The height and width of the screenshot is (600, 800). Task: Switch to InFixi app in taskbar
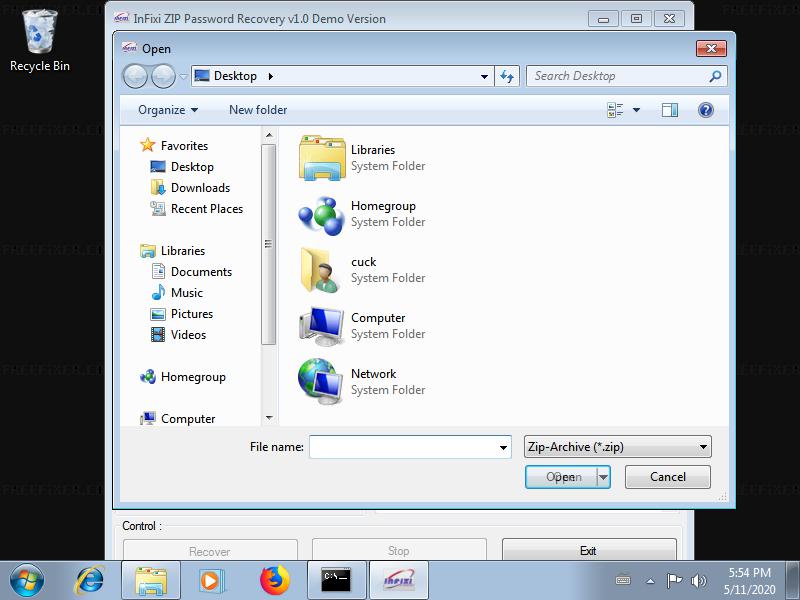399,581
